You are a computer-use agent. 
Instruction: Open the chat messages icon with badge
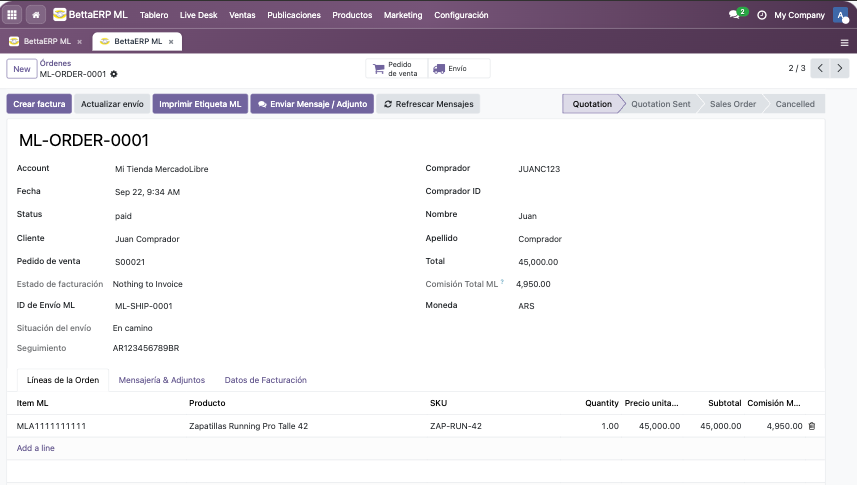coord(737,14)
